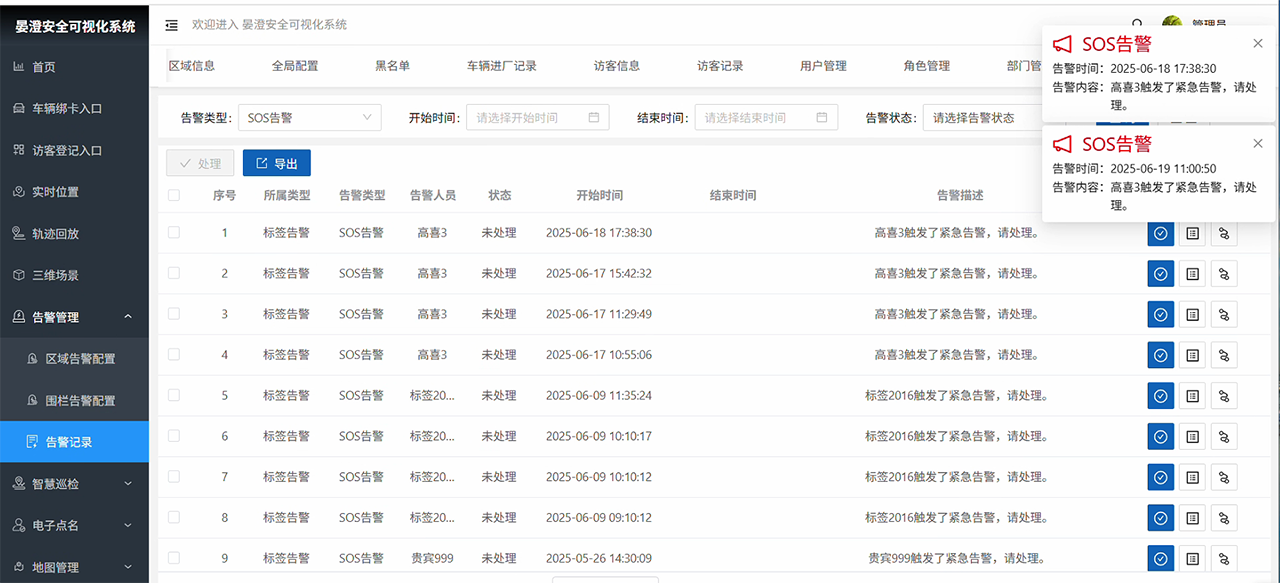This screenshot has height=583, width=1280.
Task: Click the track route icon in row 8
Action: pyautogui.click(x=1224, y=518)
